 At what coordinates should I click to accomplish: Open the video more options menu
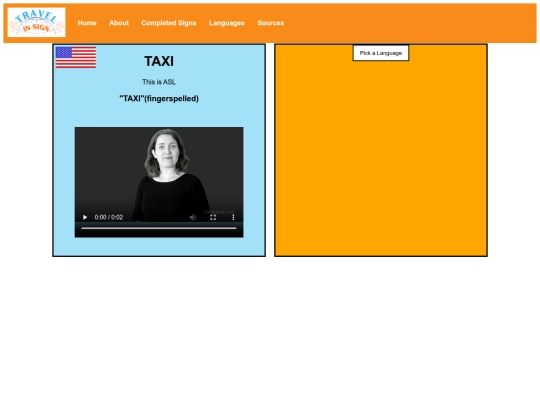point(233,217)
